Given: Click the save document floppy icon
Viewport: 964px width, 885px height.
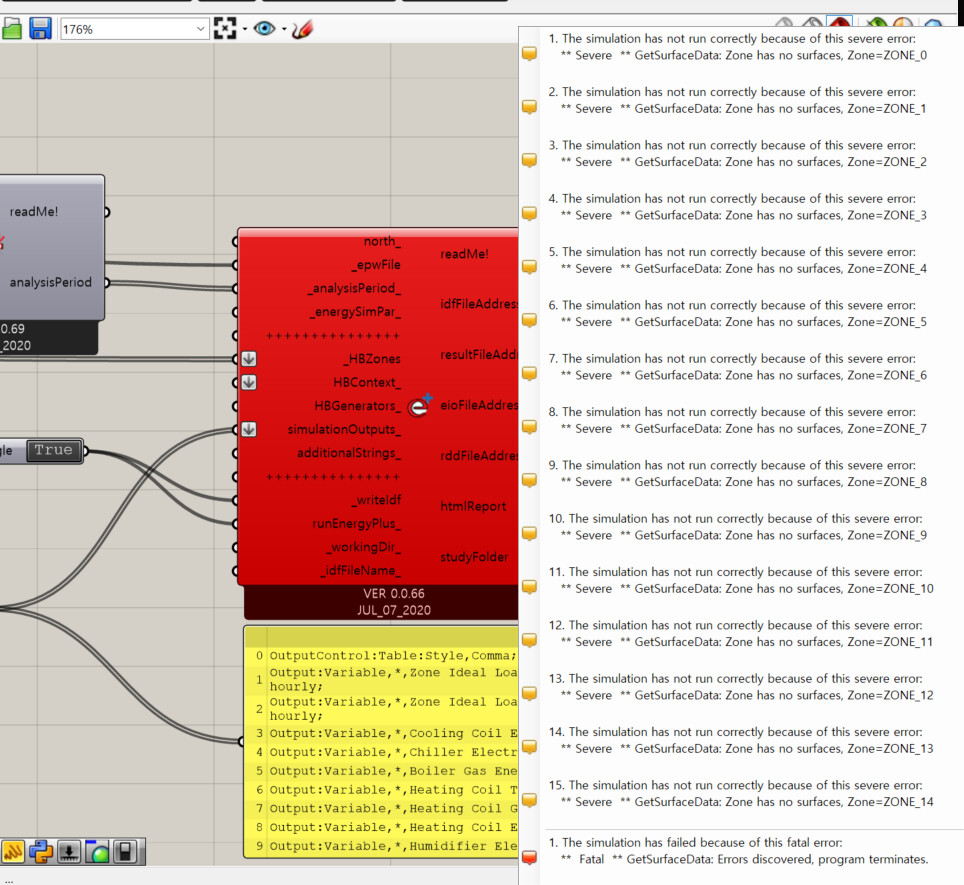Looking at the screenshot, I should click(x=40, y=29).
